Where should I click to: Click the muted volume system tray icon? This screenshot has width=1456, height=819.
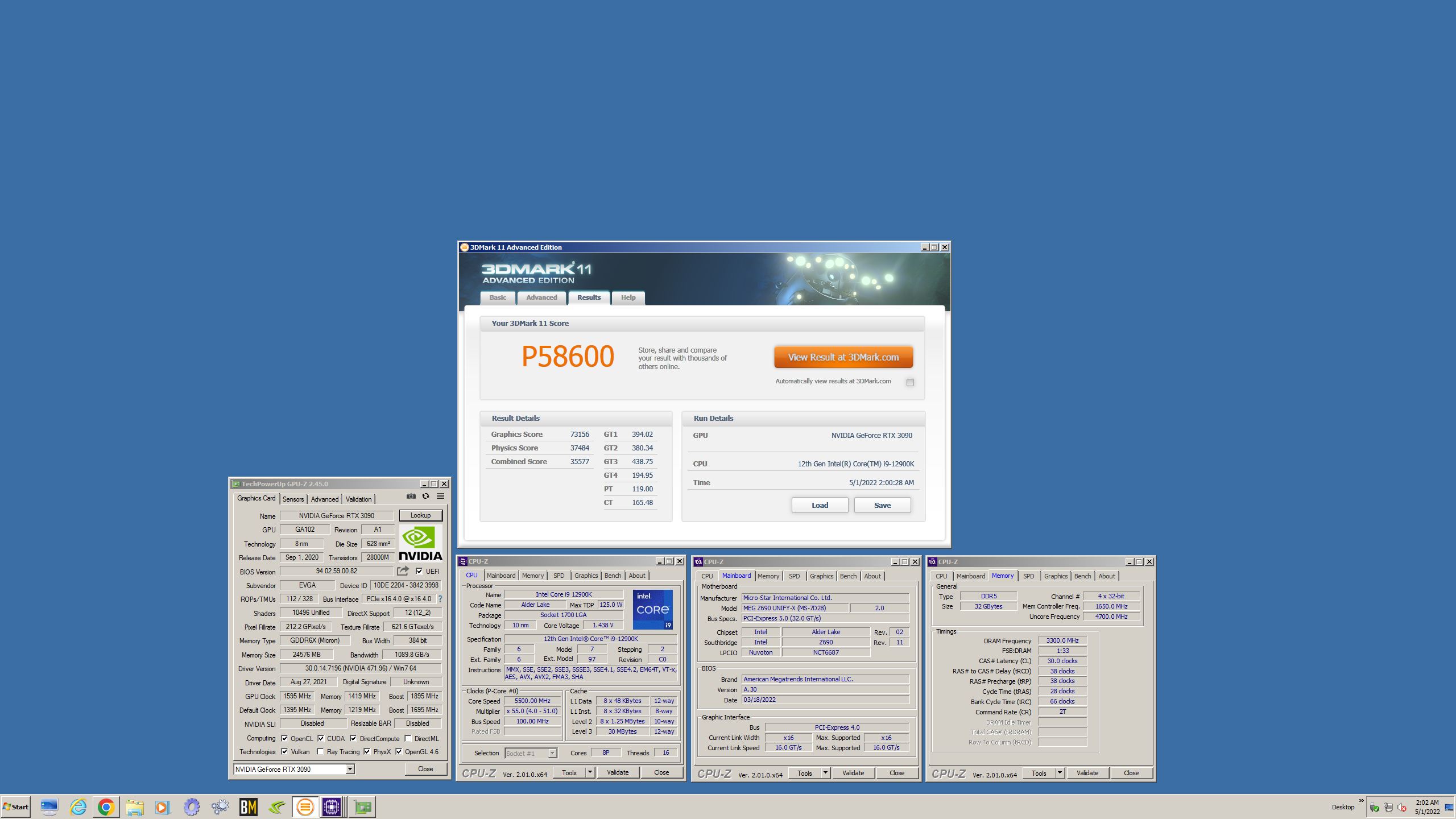tap(1403, 807)
